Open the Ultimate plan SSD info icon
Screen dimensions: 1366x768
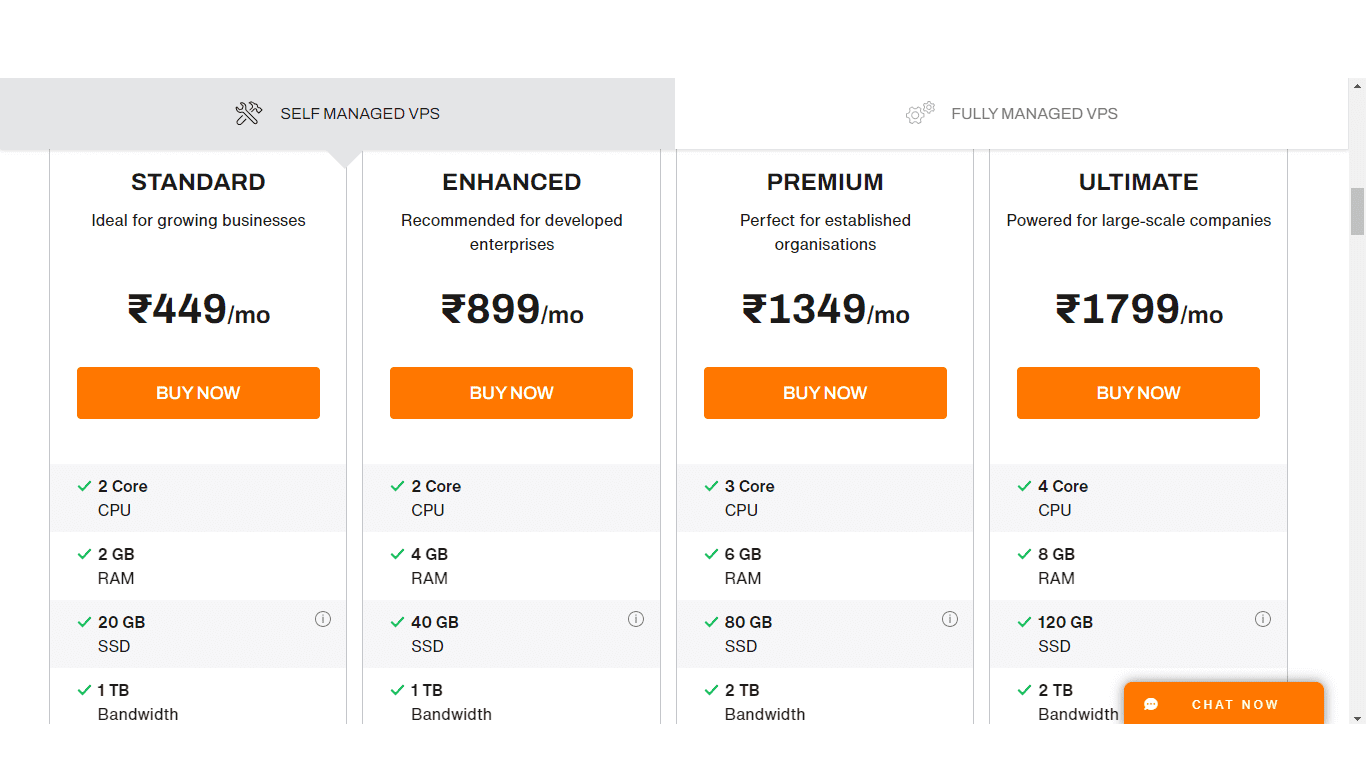[1263, 619]
